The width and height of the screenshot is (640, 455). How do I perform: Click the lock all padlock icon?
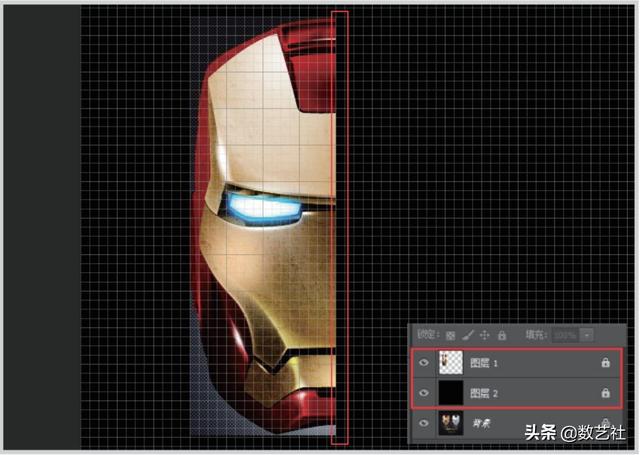tap(502, 335)
